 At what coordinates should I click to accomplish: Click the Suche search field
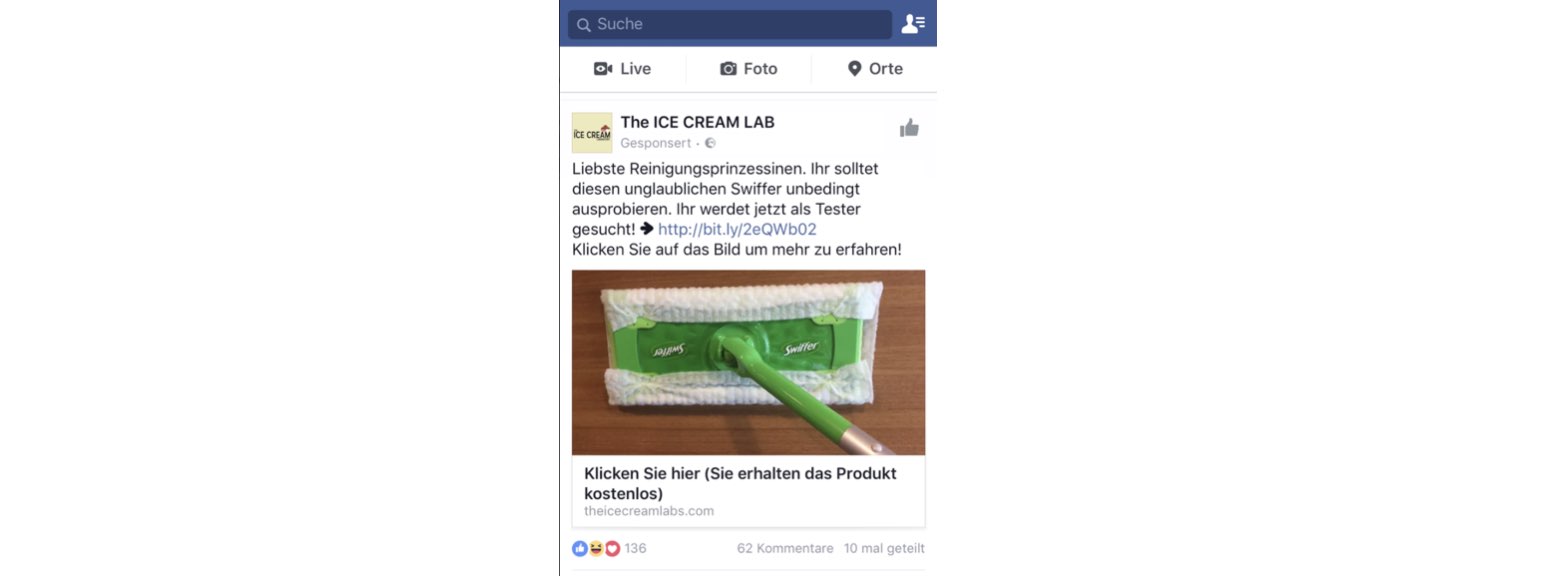pyautogui.click(x=730, y=24)
